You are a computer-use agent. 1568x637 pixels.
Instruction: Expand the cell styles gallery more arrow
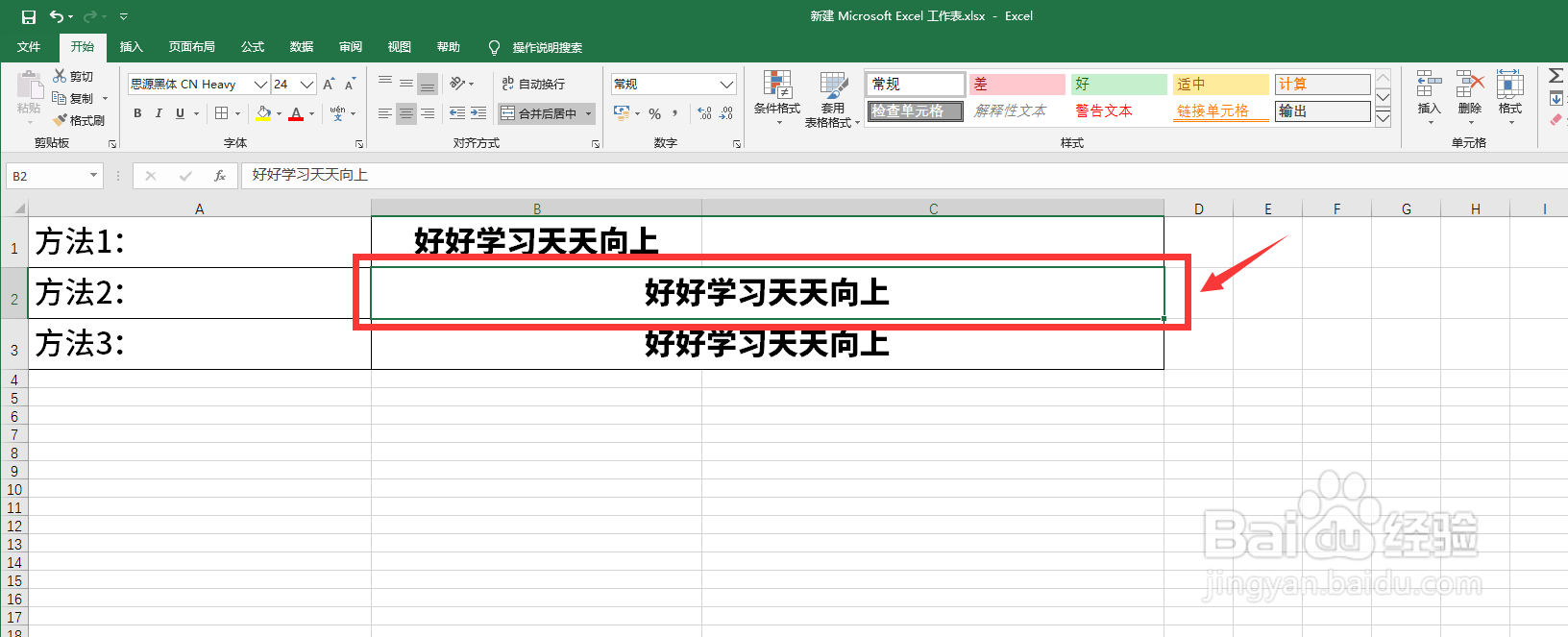click(x=1384, y=118)
